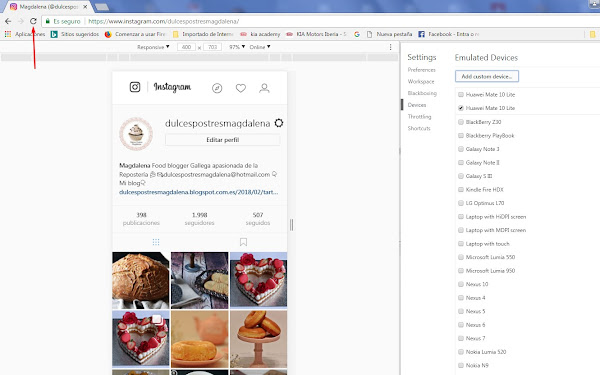Open the Instagram camera logo home icon
Viewport: 600px width, 375px height.
(135, 87)
